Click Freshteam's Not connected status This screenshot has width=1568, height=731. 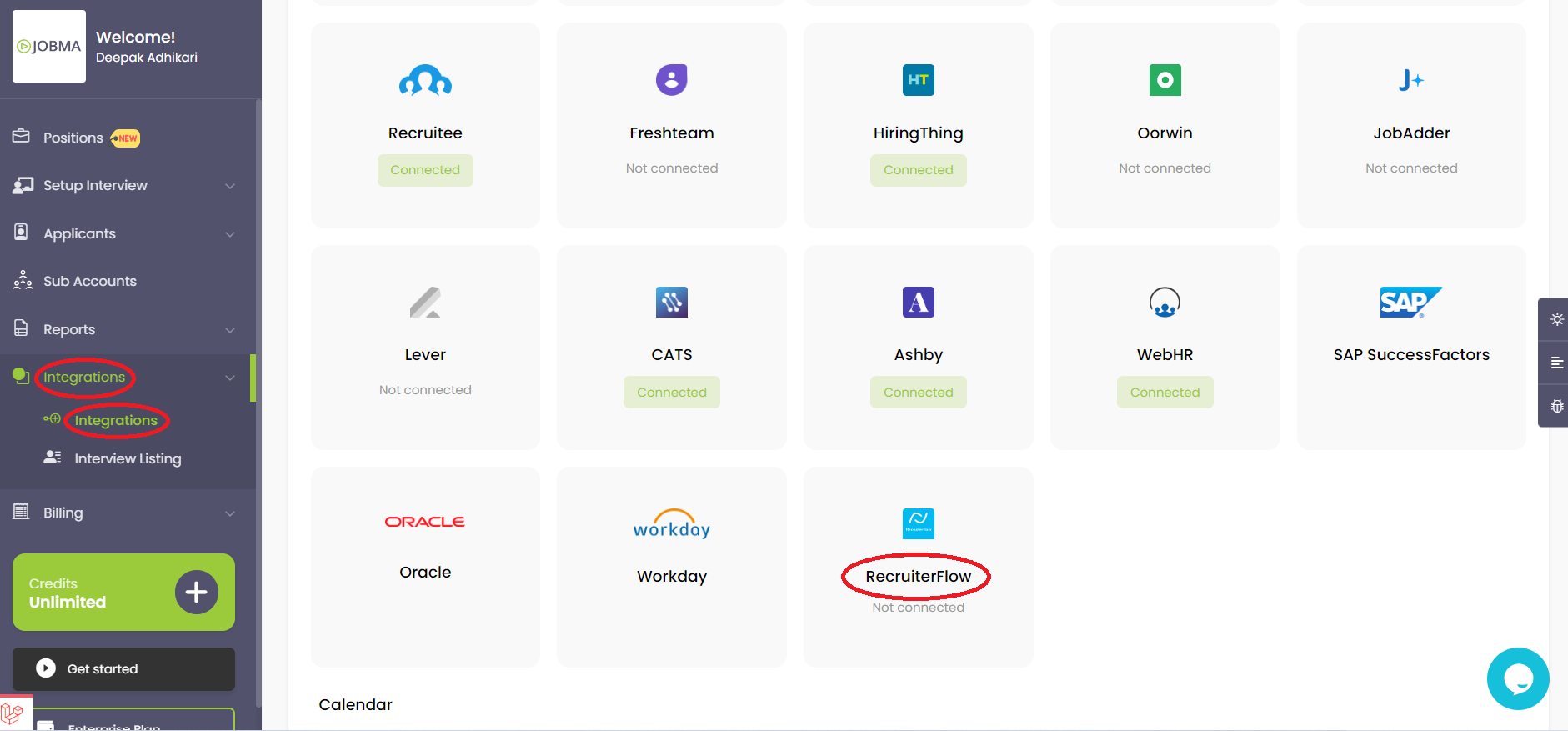(672, 168)
